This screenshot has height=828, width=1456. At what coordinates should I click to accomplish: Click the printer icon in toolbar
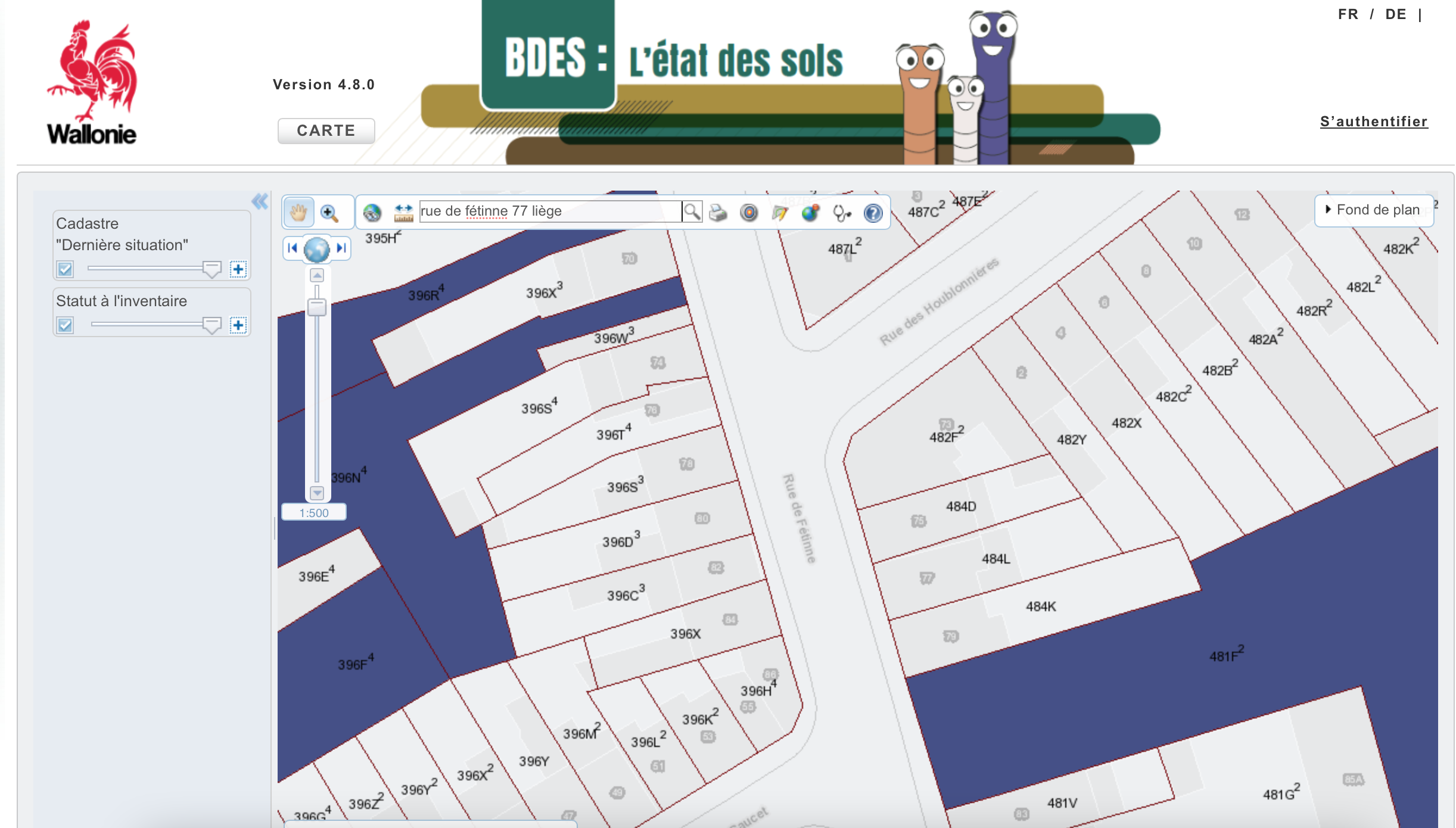point(718,212)
